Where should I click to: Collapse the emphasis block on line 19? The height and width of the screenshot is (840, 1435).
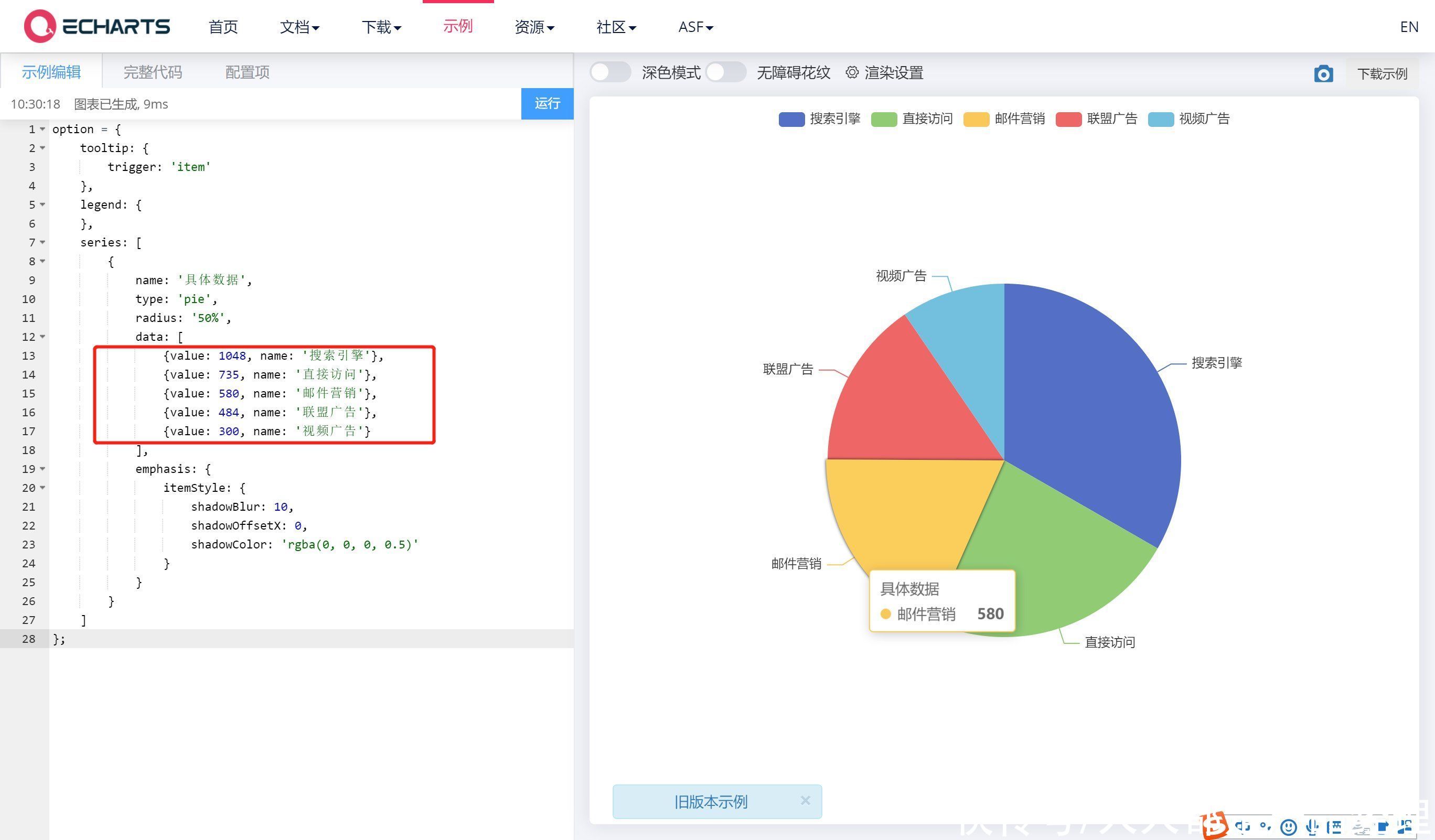[x=42, y=469]
